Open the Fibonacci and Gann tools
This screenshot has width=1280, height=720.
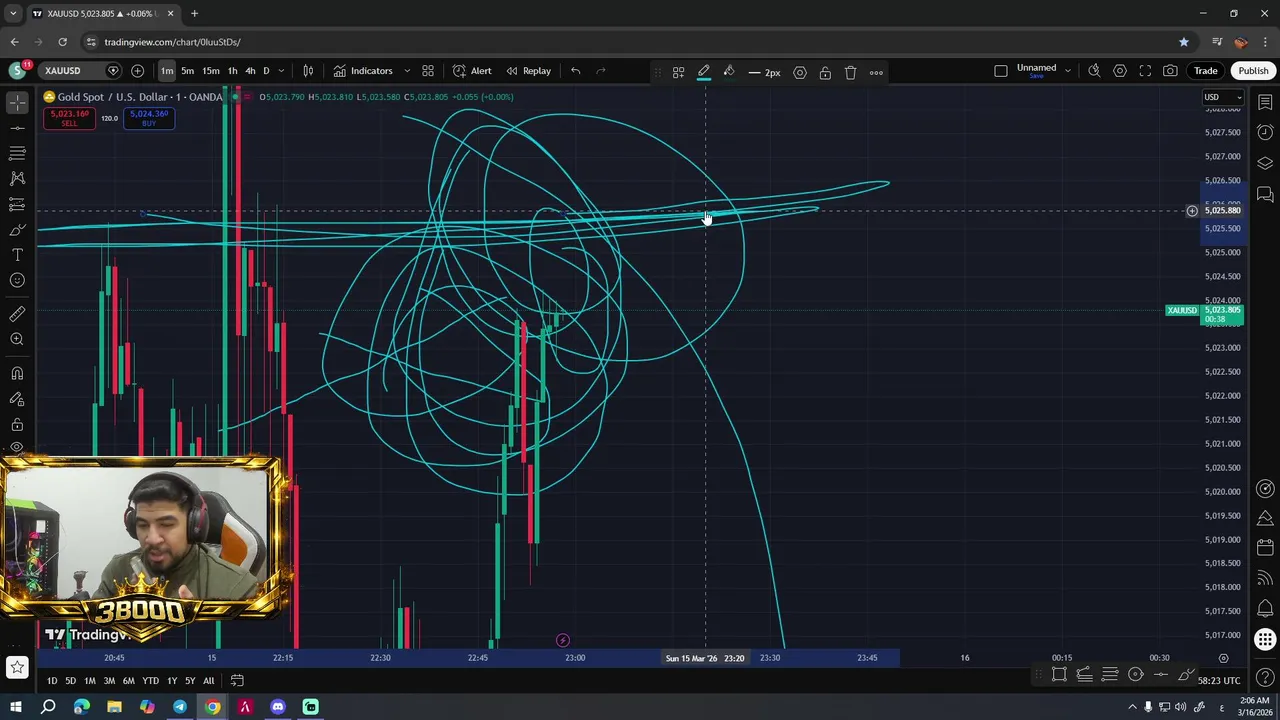(17, 153)
